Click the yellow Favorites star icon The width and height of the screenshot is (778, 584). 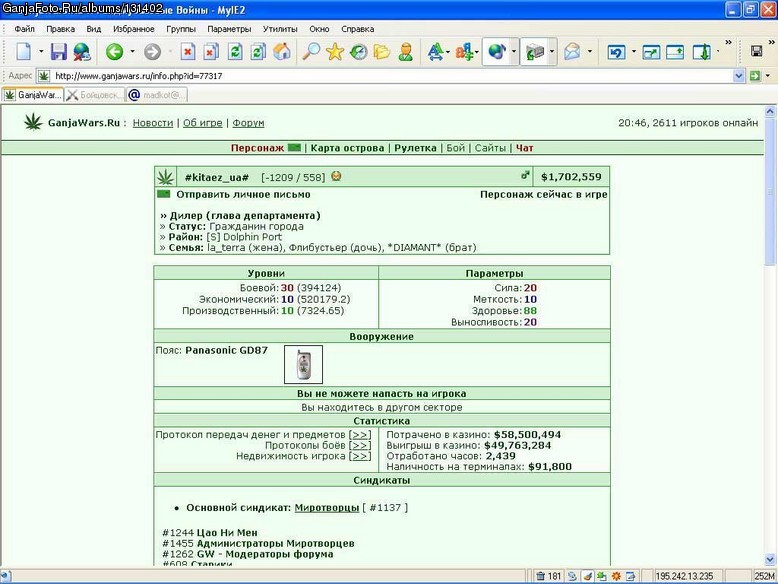pos(335,52)
